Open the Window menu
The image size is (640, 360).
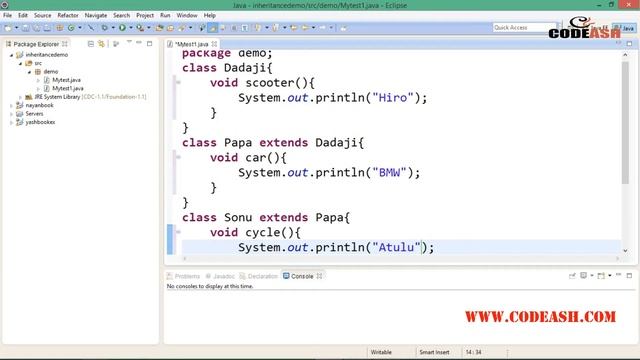click(187, 16)
